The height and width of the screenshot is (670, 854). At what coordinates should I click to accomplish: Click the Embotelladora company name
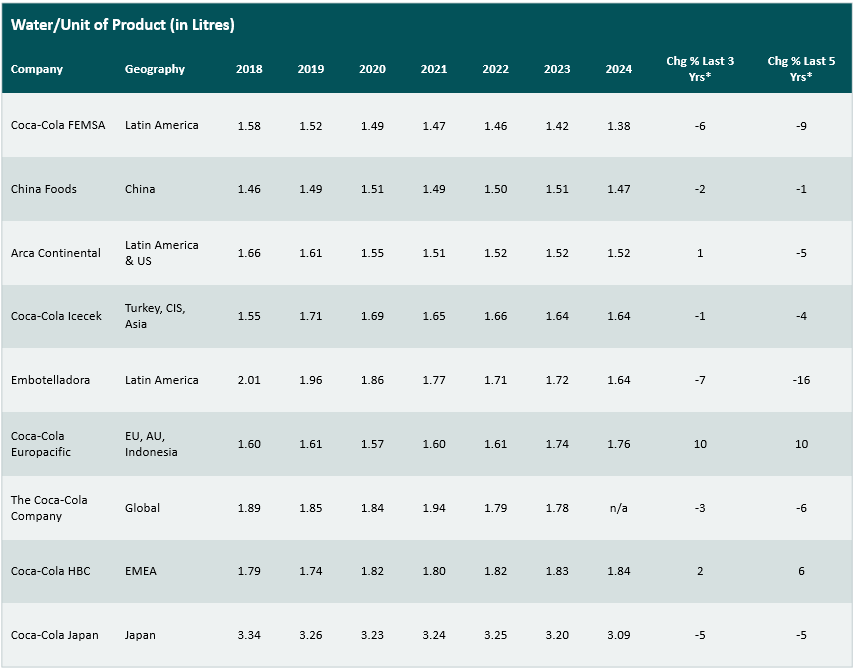(x=49, y=380)
